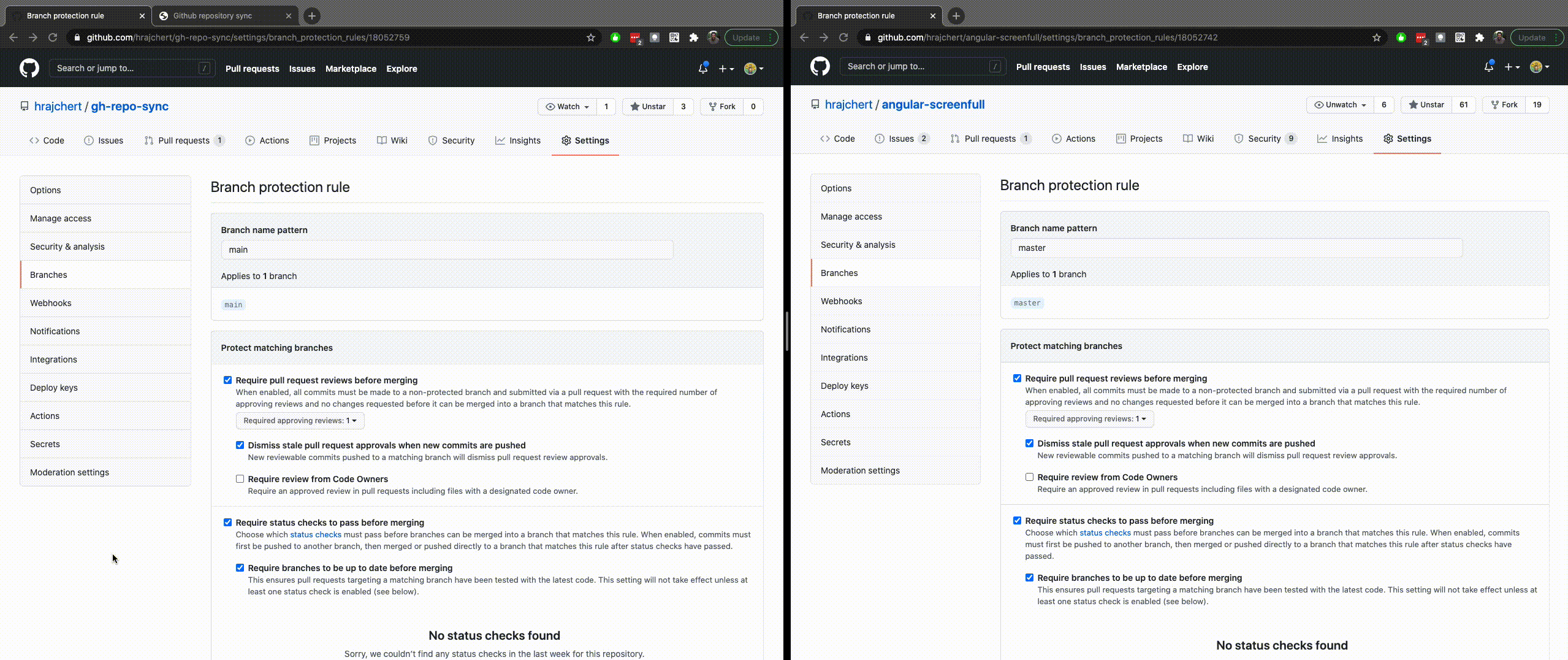The height and width of the screenshot is (660, 1568).
Task: Click GitHub logo in right window
Action: tap(820, 66)
